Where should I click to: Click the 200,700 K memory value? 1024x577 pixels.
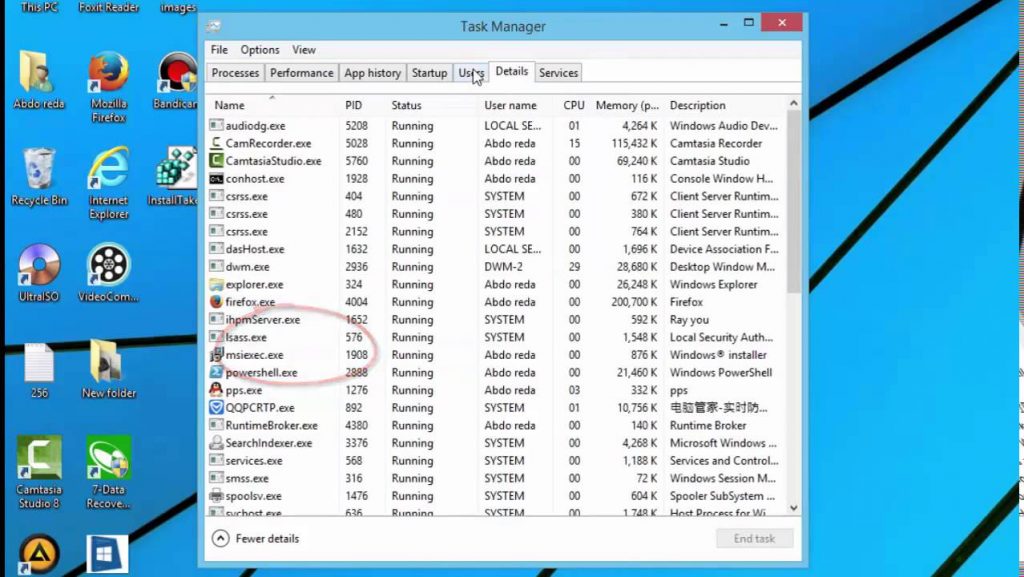(x=634, y=302)
